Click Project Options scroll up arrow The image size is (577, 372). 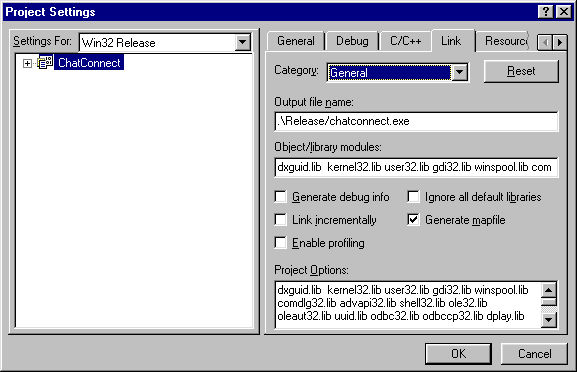549,290
